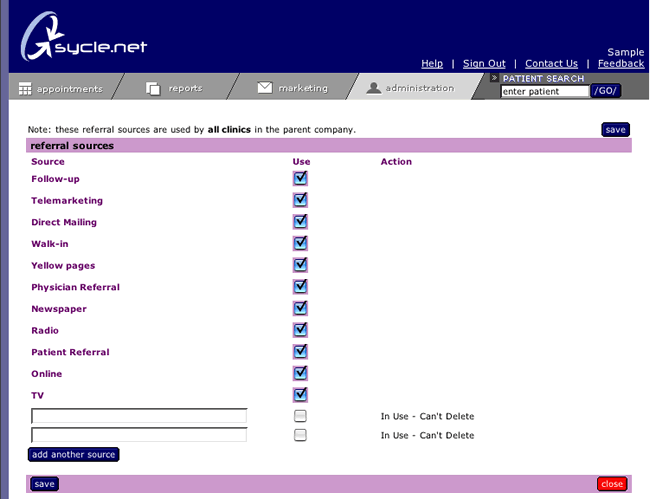Screen dimensions: 650x499
Task: Click the patient search arrow icon
Action: (x=494, y=78)
